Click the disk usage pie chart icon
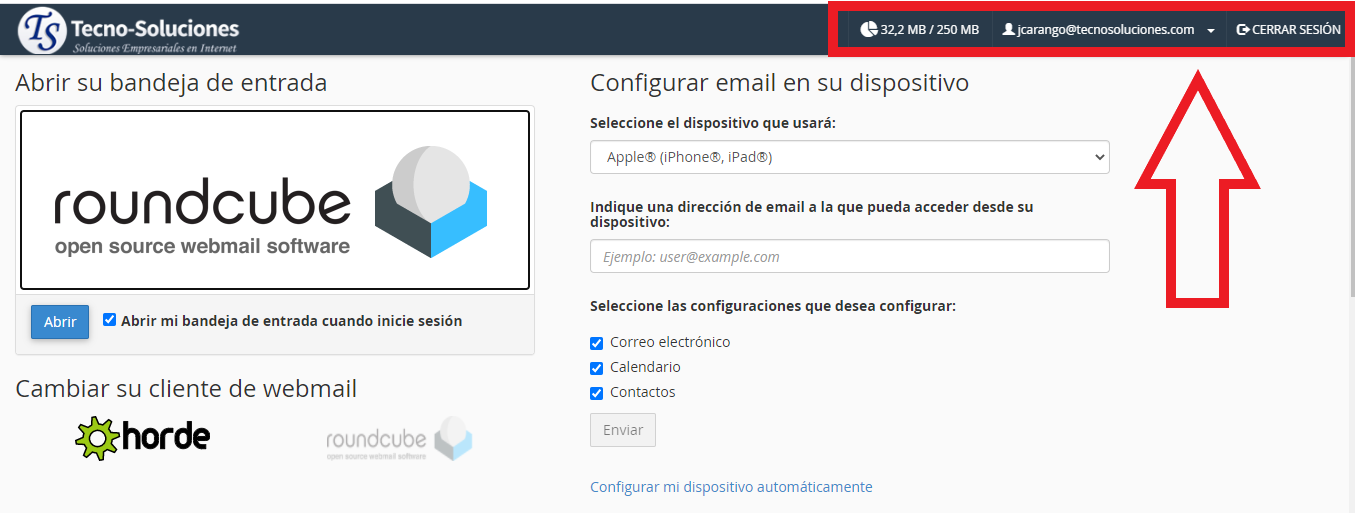The image size is (1355, 513). tap(868, 30)
